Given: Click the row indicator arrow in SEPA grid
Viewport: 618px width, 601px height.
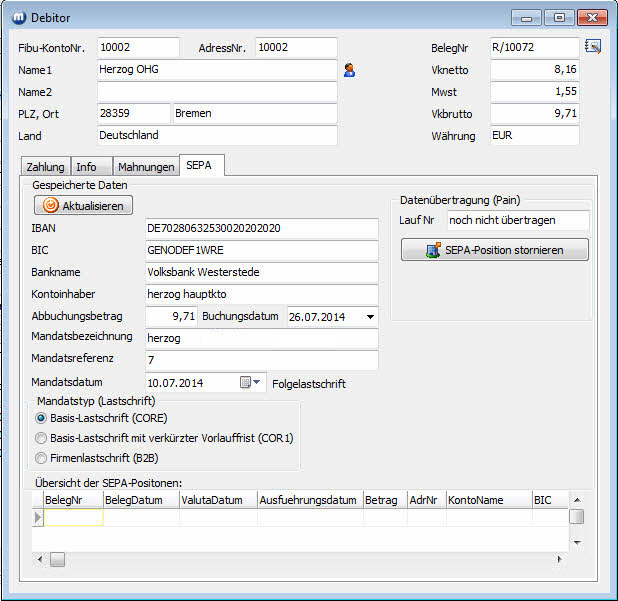Looking at the screenshot, I should (x=38, y=517).
